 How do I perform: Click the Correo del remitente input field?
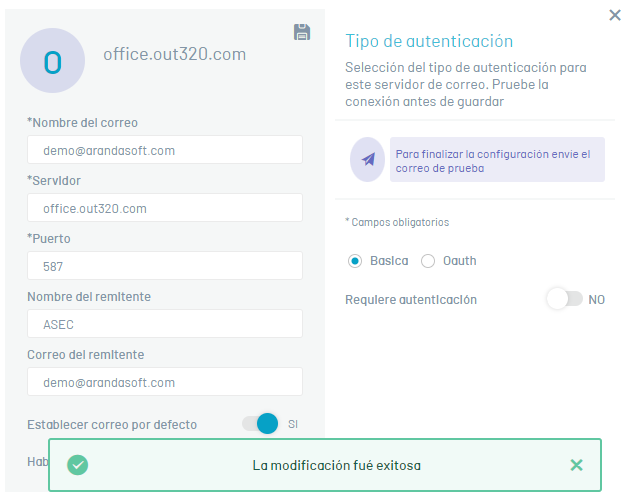click(x=165, y=382)
